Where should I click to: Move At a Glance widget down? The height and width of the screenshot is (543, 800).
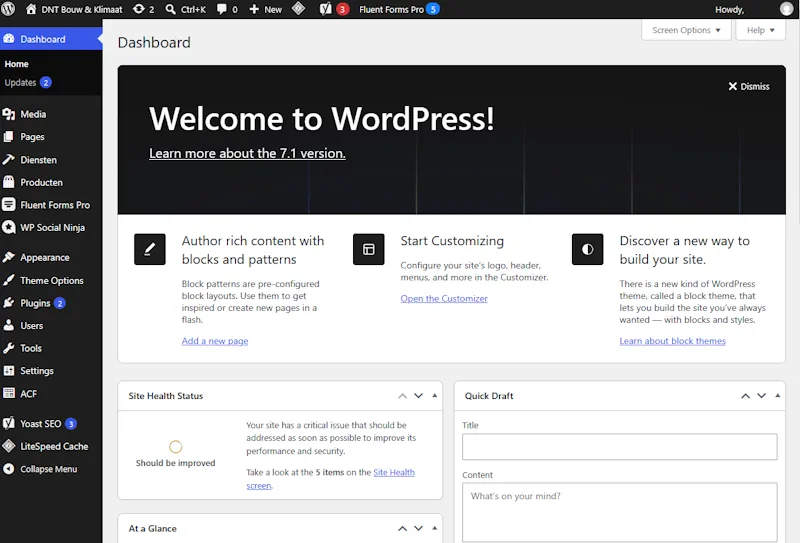point(418,529)
